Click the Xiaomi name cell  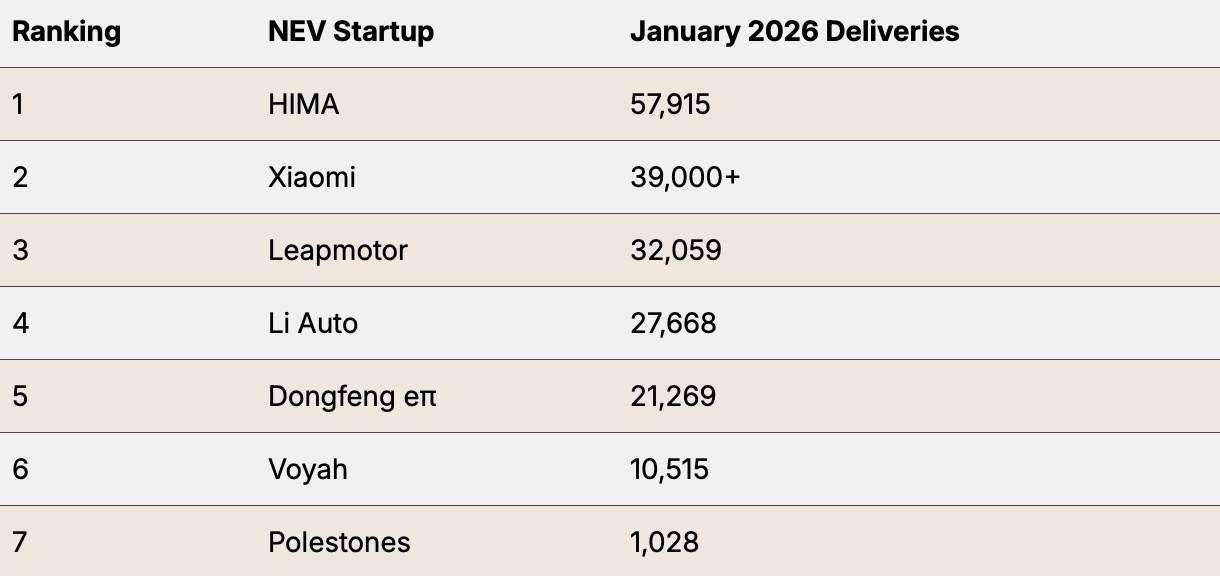click(312, 177)
